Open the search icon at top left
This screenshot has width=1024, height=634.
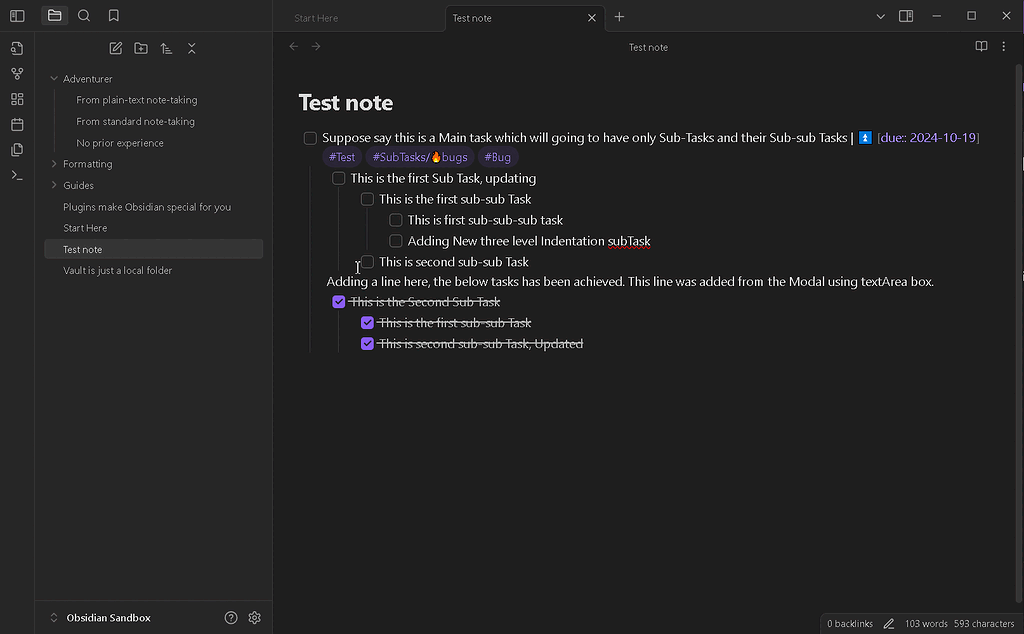click(x=82, y=16)
